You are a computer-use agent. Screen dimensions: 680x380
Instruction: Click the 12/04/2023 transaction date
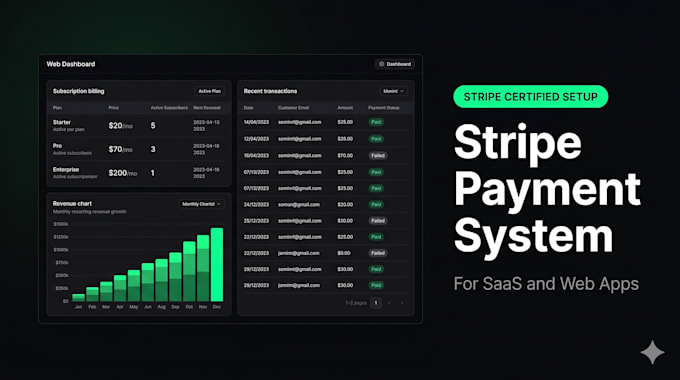point(256,139)
